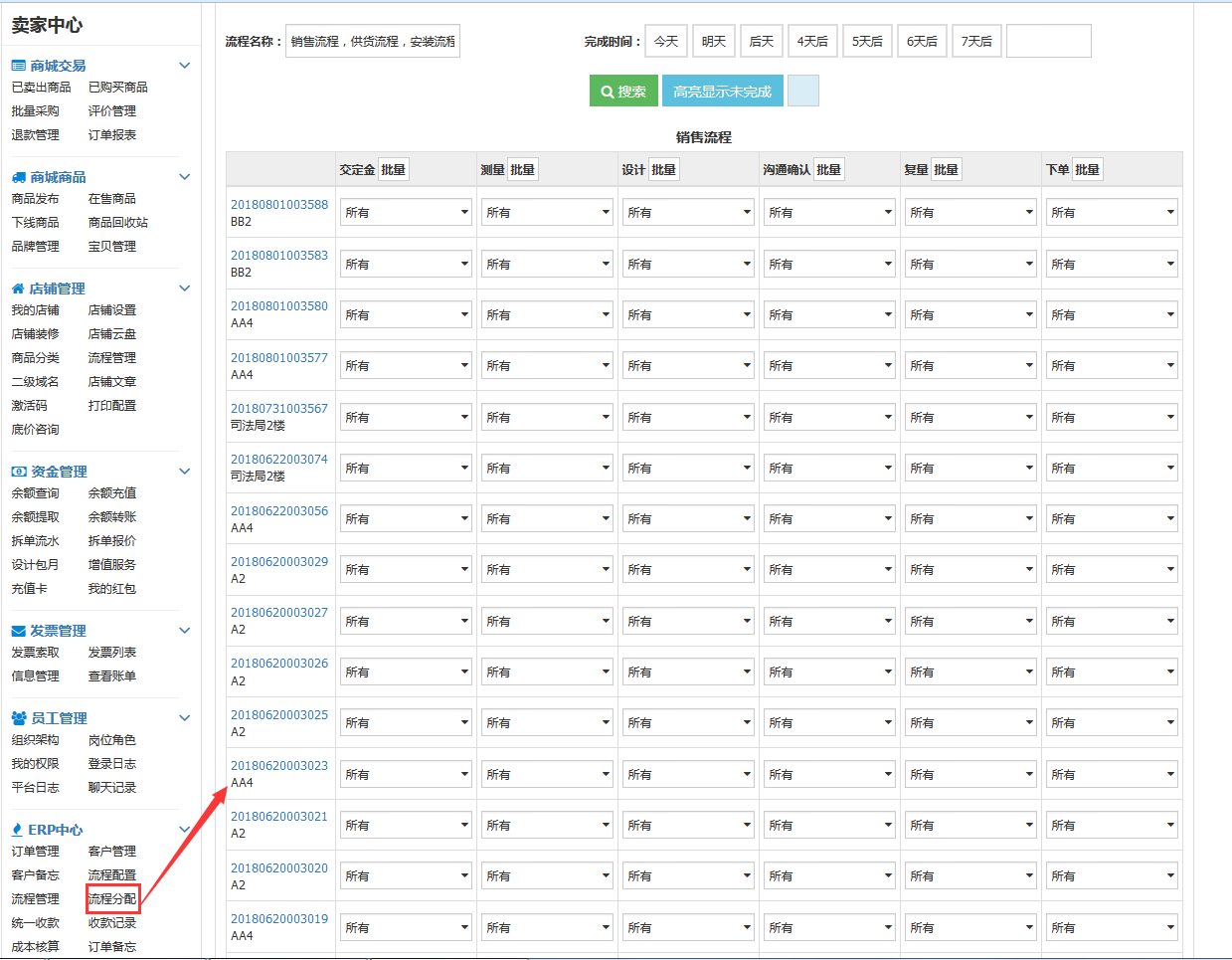
Task: Open 测量 dropdown for order 20180620003019
Action: pyautogui.click(x=548, y=927)
